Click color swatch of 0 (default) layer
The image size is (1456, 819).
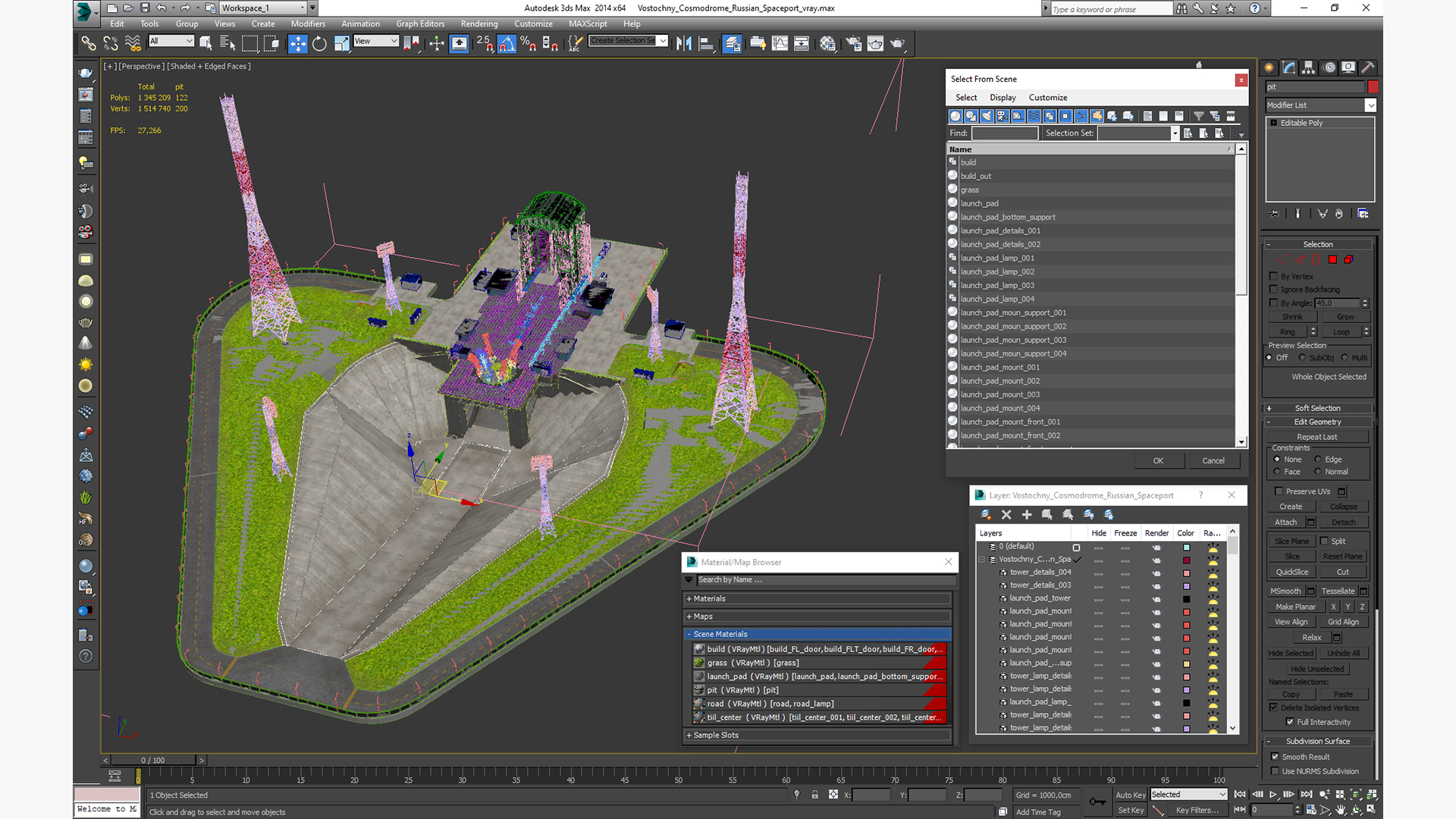(x=1186, y=547)
